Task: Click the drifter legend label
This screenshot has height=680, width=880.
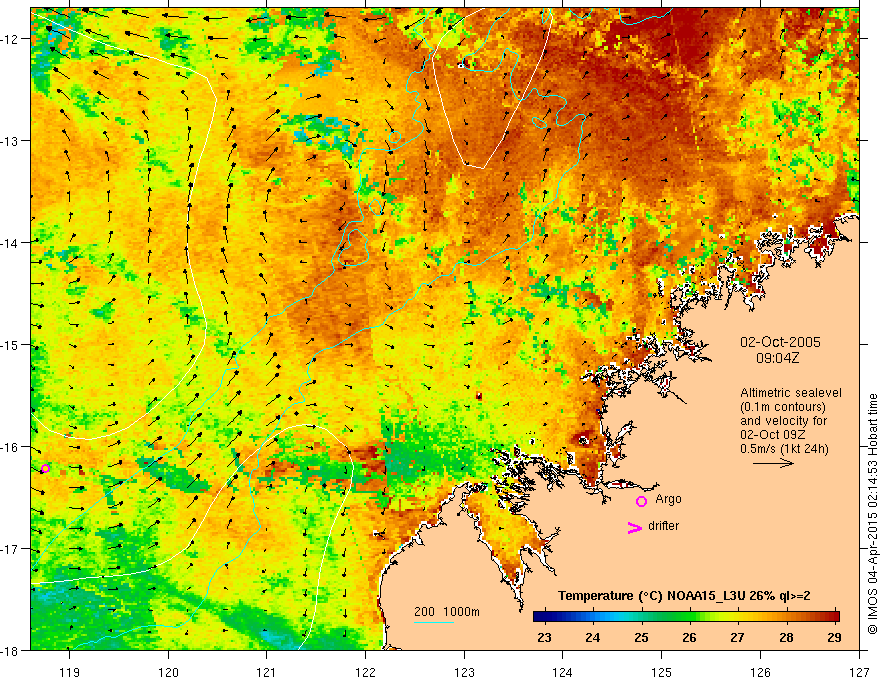Action: pyautogui.click(x=663, y=526)
